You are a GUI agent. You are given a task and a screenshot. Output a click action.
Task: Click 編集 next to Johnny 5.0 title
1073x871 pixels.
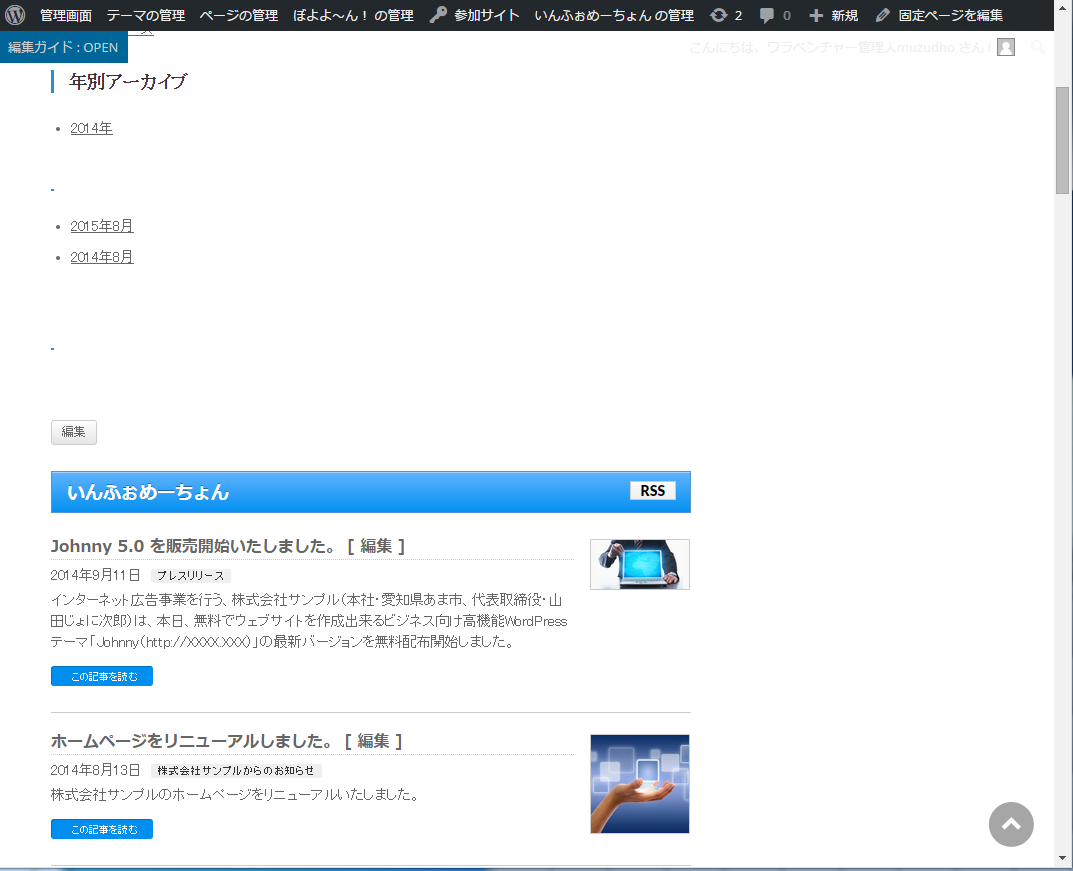(376, 546)
